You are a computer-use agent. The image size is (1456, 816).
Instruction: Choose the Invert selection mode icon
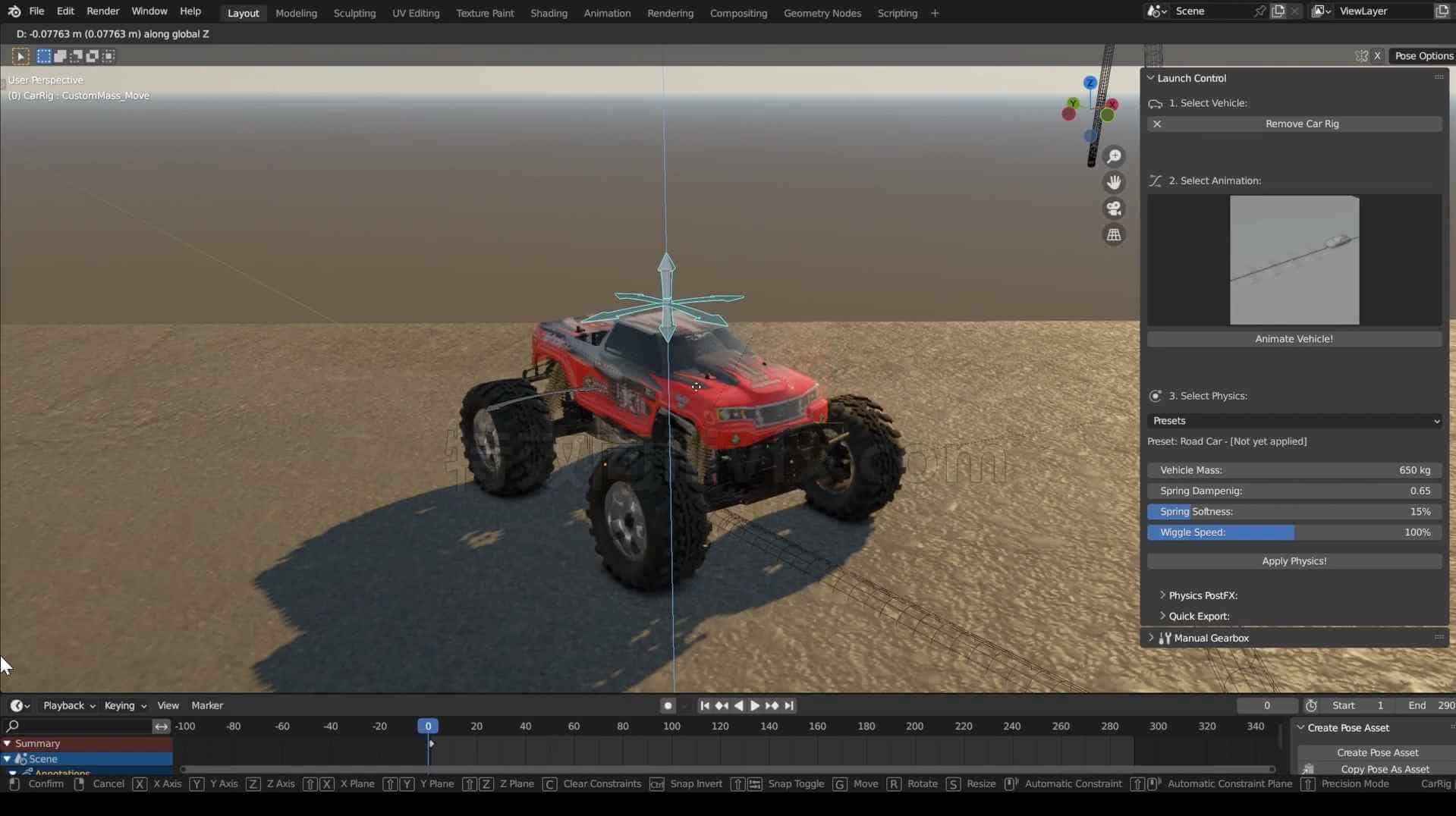coord(93,56)
